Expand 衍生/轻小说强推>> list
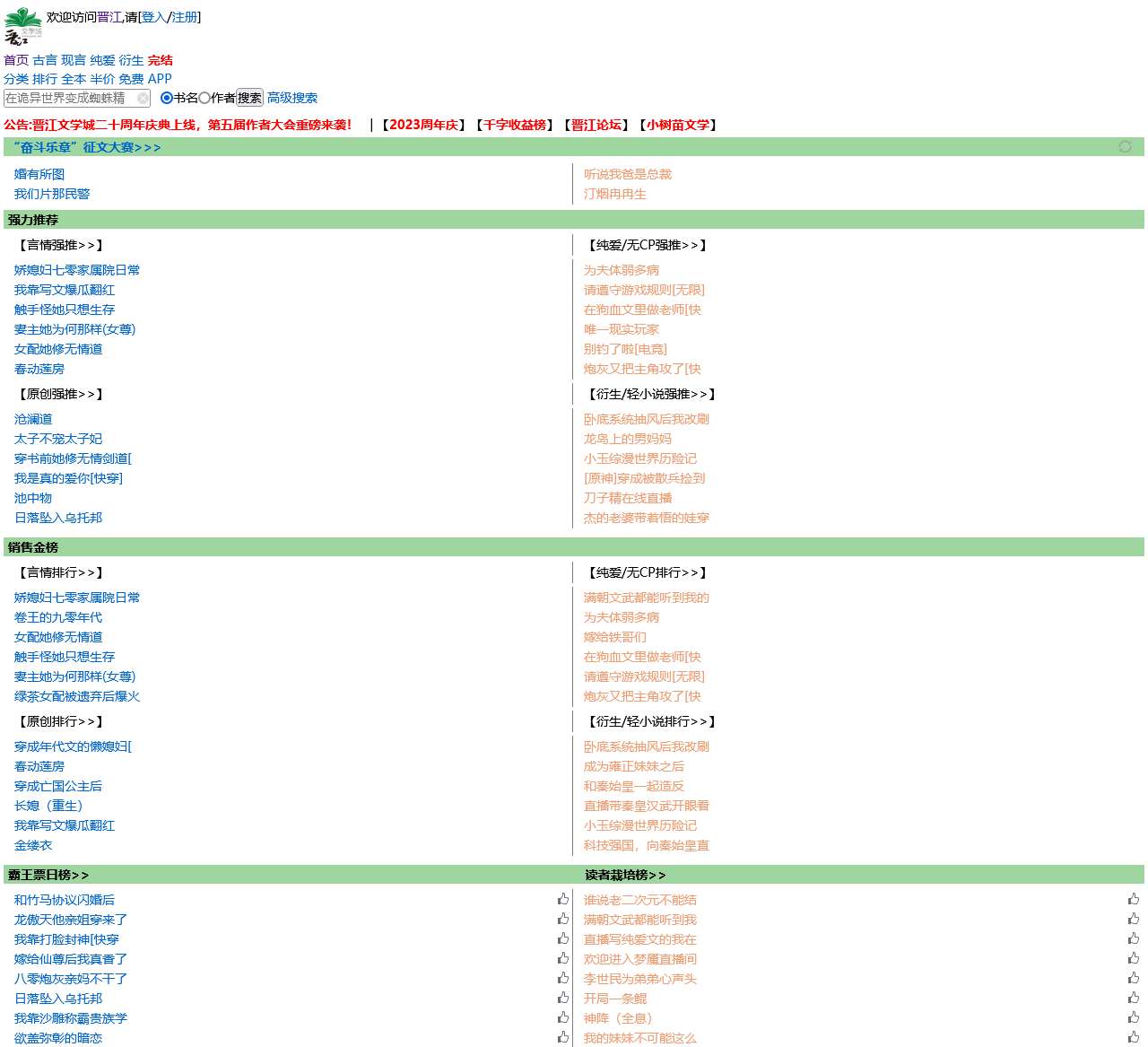1148x1047 pixels. point(650,394)
